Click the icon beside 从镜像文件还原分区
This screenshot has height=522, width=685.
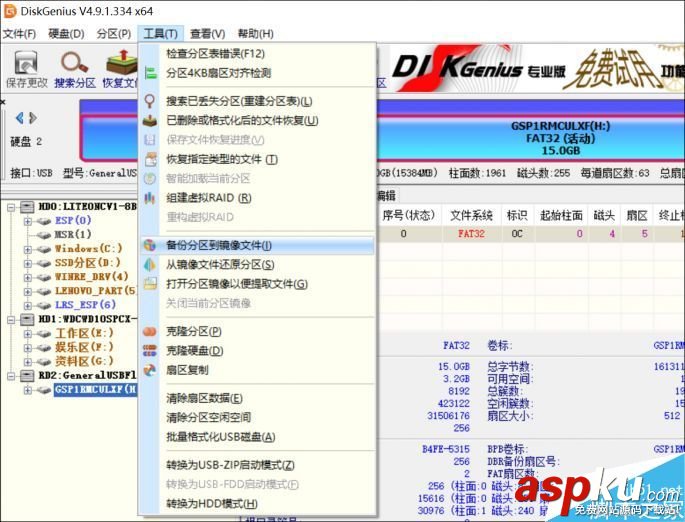pos(150,265)
